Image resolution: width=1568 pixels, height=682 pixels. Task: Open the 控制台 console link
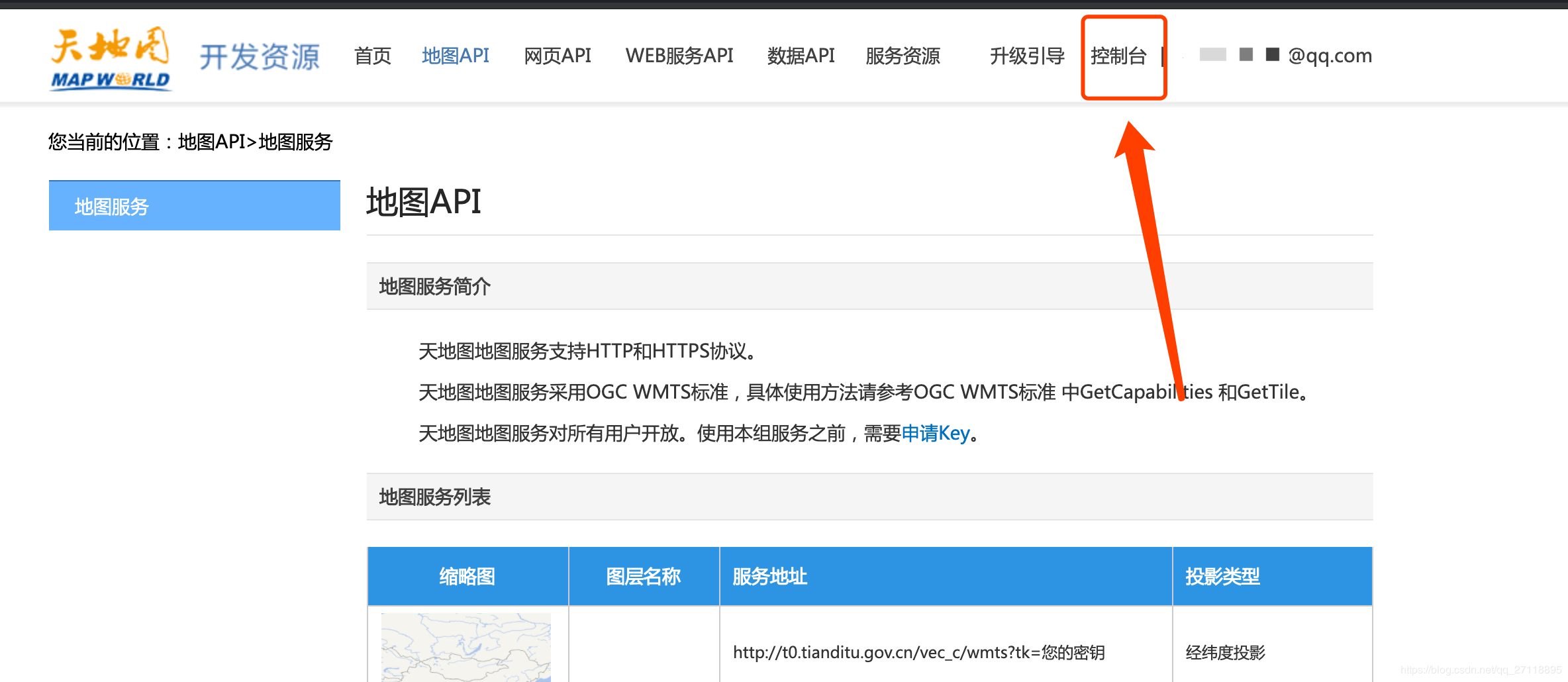1118,56
